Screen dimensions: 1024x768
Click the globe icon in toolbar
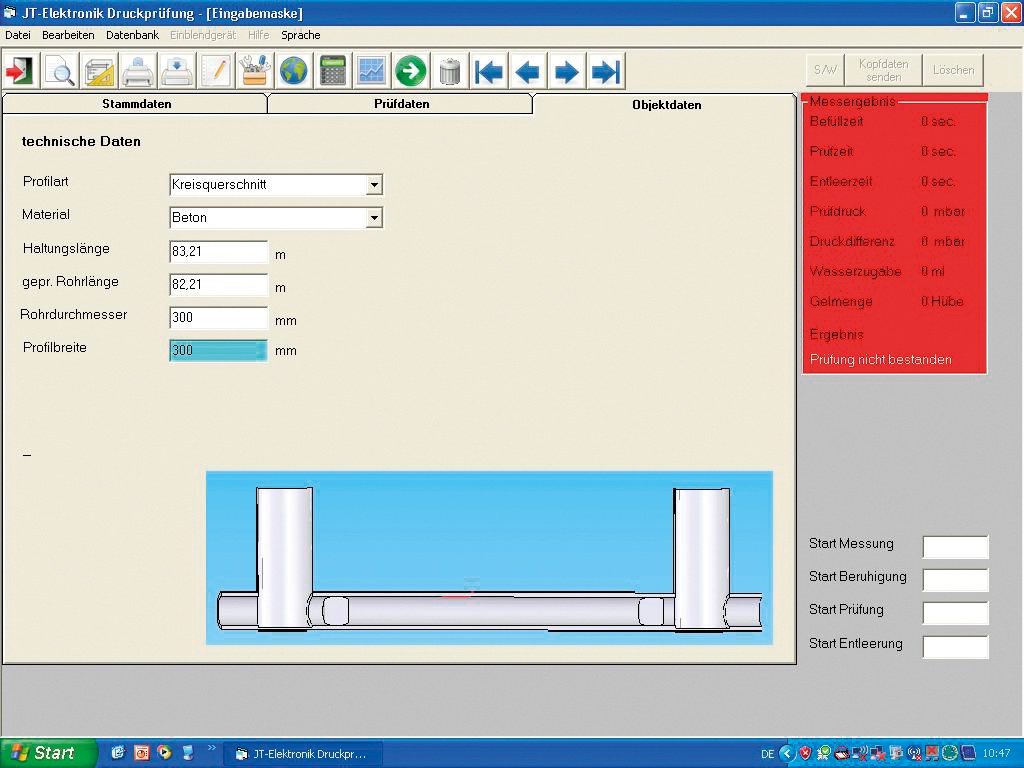(x=294, y=71)
